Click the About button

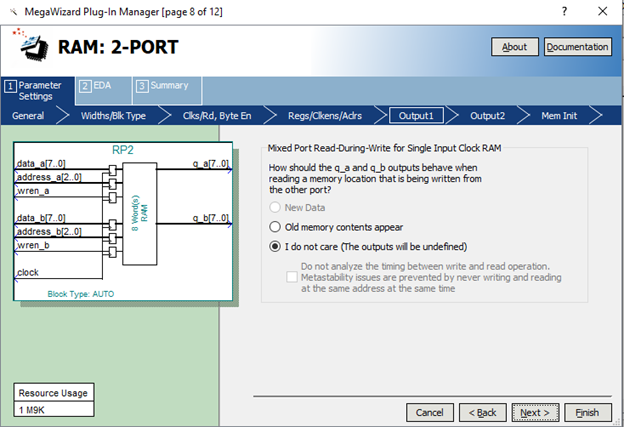[514, 47]
